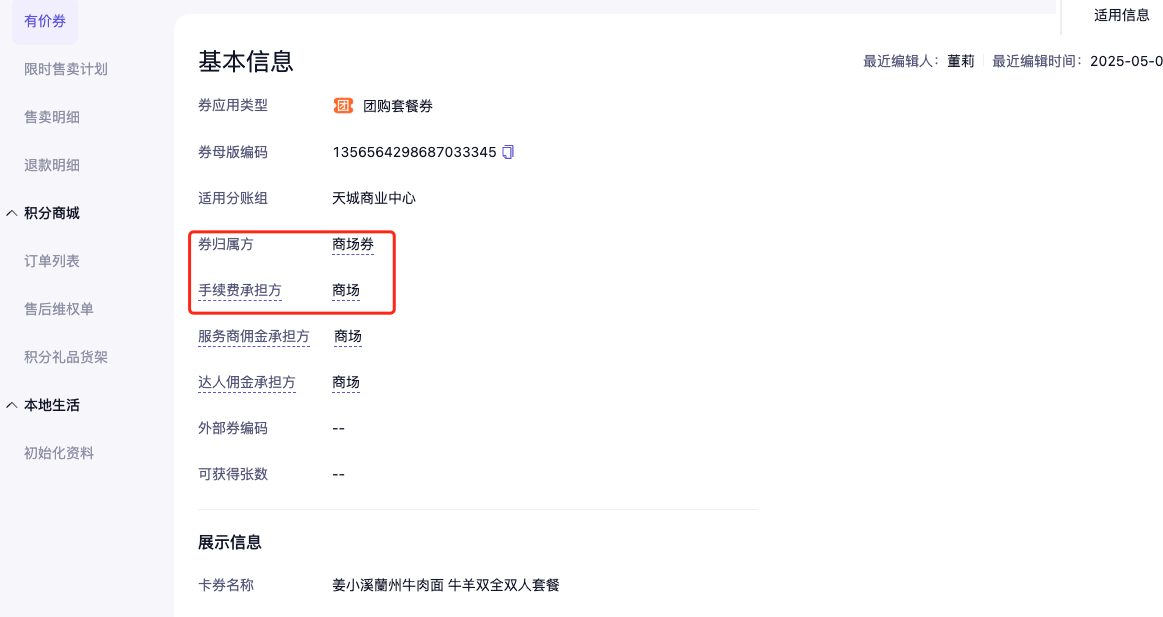Screen dimensions: 1163x617
Task: Switch to the 适用信息 tab
Action: point(1121,15)
